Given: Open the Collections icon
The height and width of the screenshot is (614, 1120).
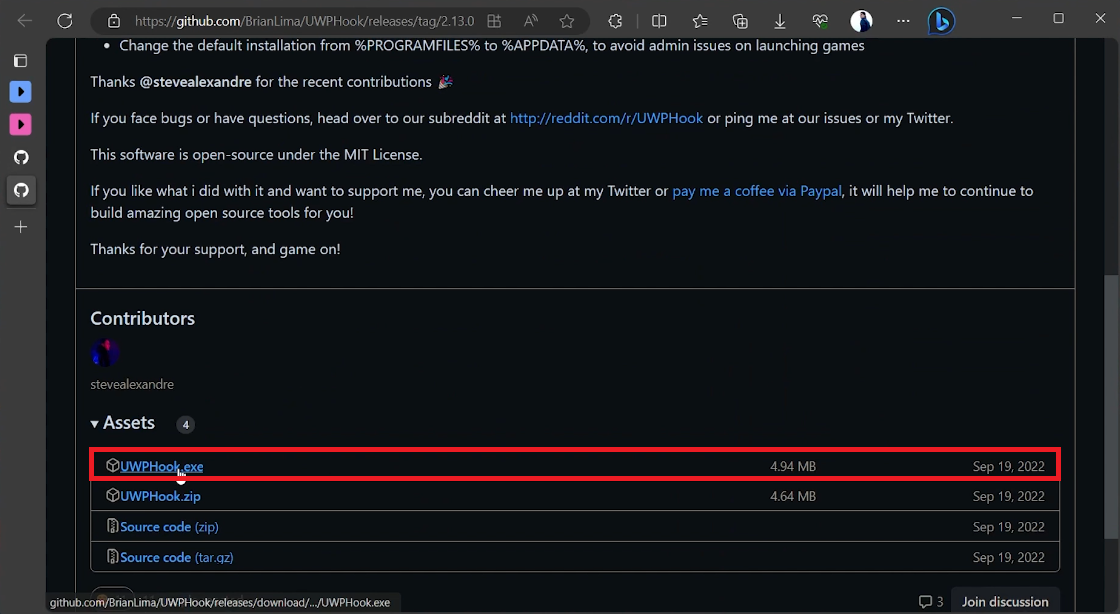Looking at the screenshot, I should (740, 21).
